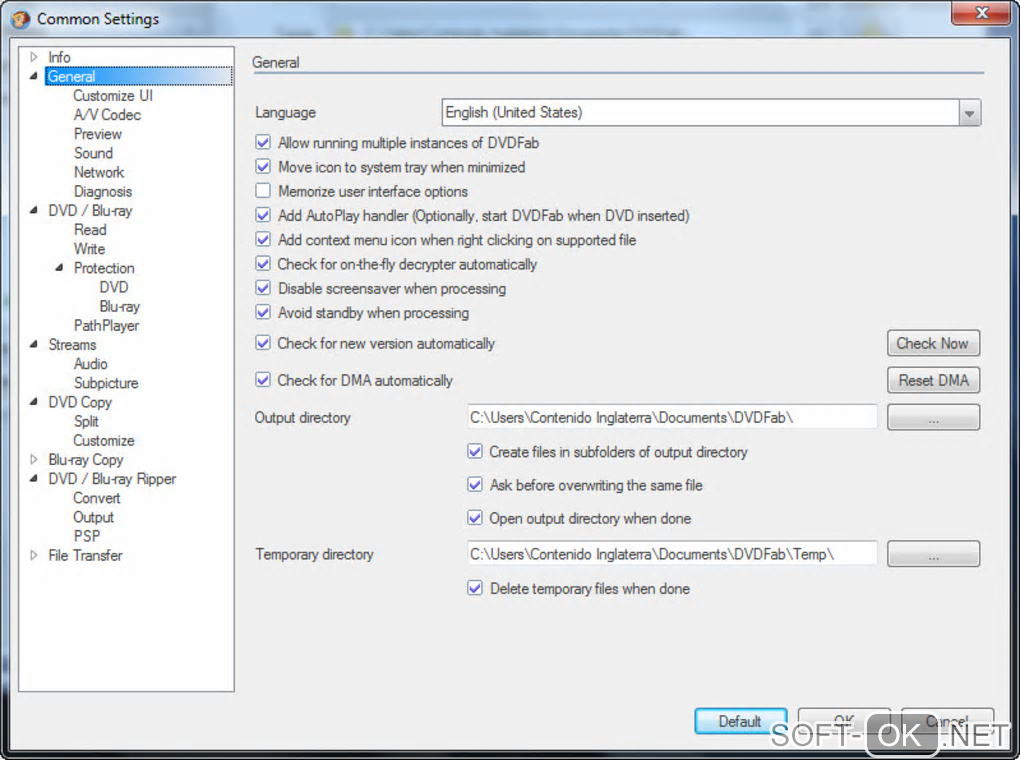Expand the Blu-ray Copy tree node
The height and width of the screenshot is (760, 1020).
coord(34,459)
